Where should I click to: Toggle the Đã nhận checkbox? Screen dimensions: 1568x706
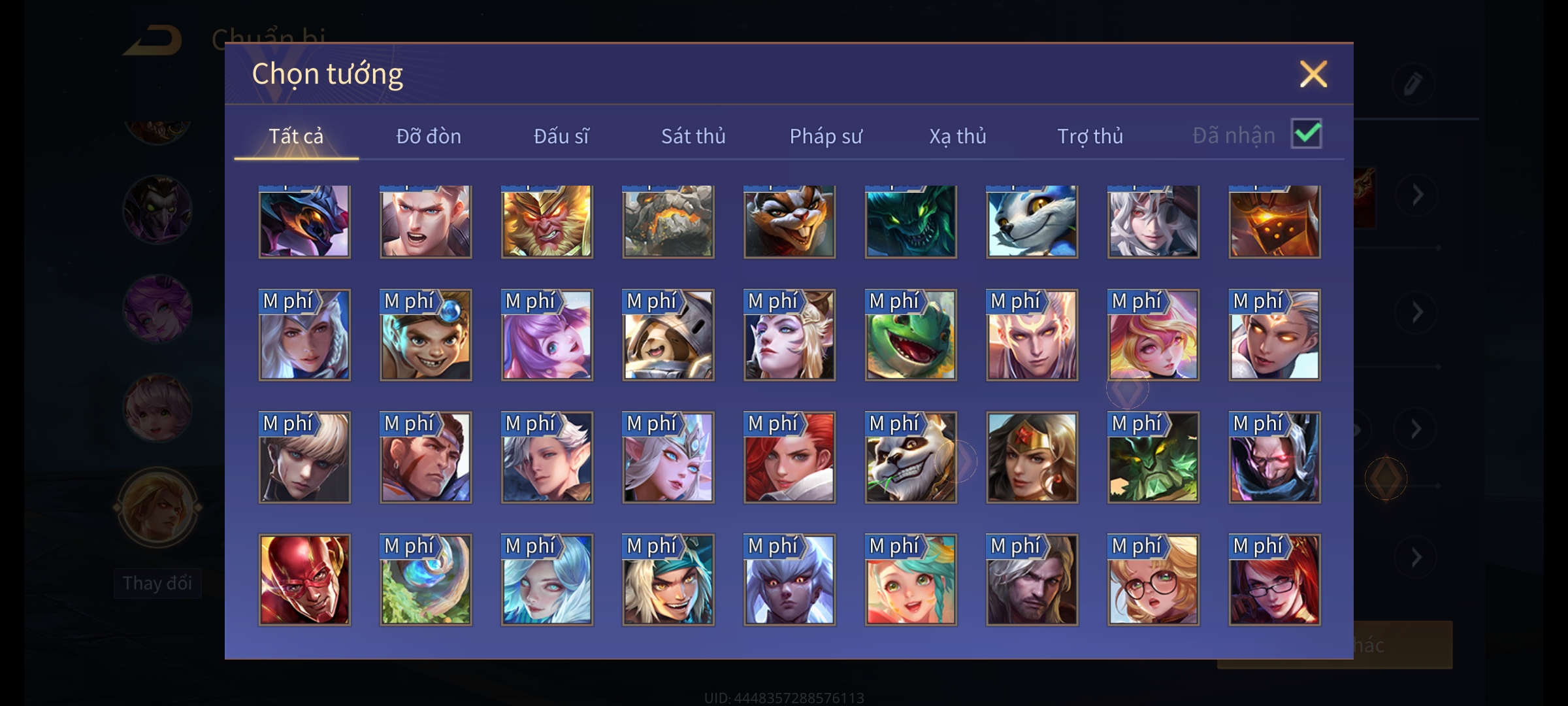click(x=1307, y=134)
